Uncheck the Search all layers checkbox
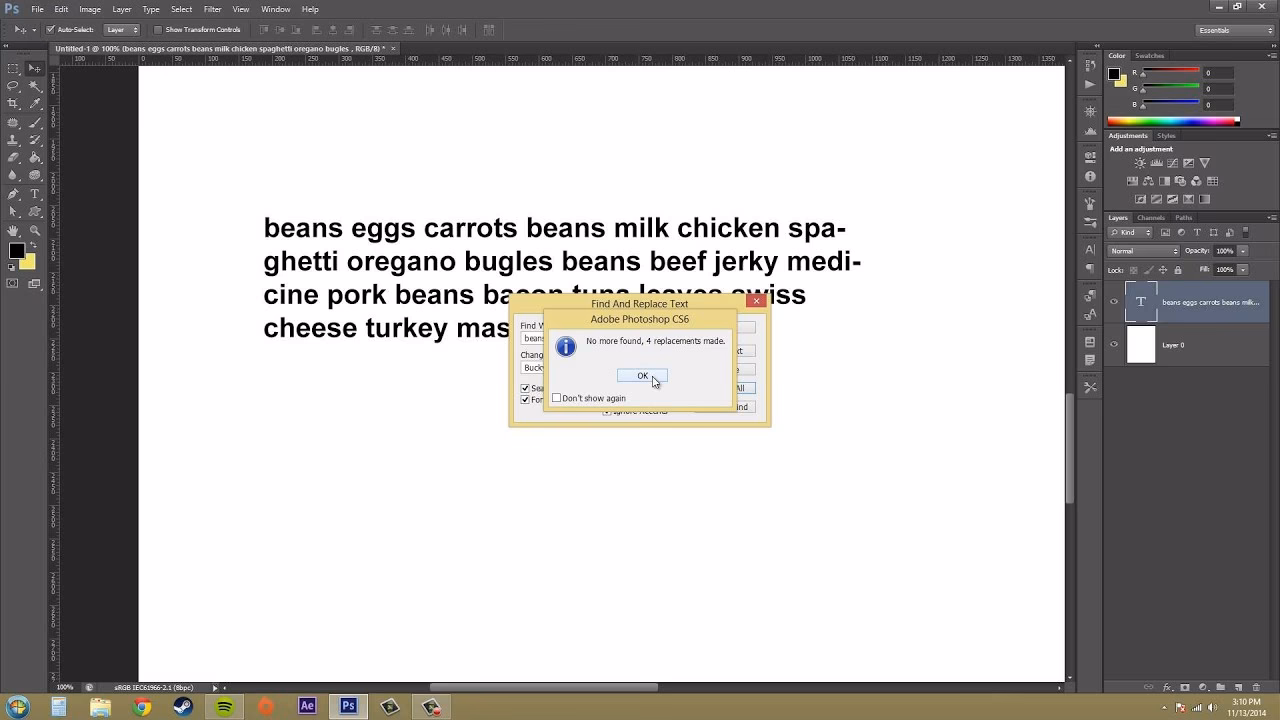 525,389
